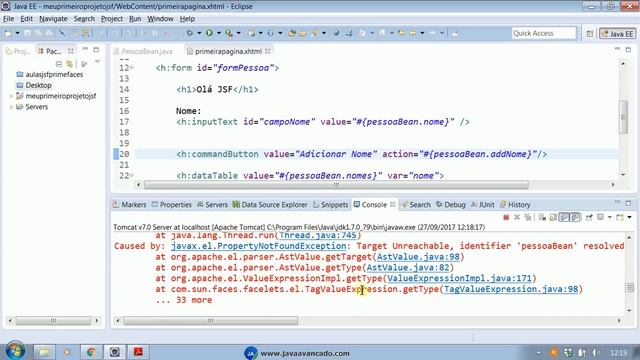Click the Console horizontal scrollbar thumb

coord(211,321)
